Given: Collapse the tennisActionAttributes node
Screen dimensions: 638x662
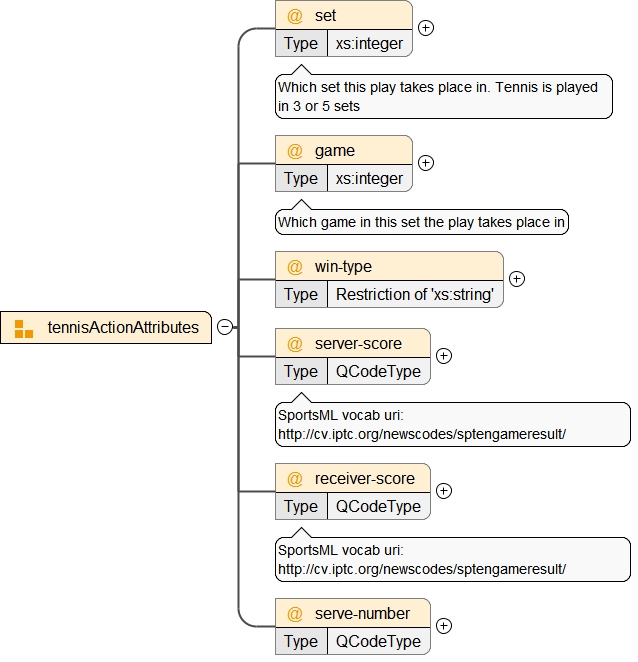Looking at the screenshot, I should coord(225,327).
